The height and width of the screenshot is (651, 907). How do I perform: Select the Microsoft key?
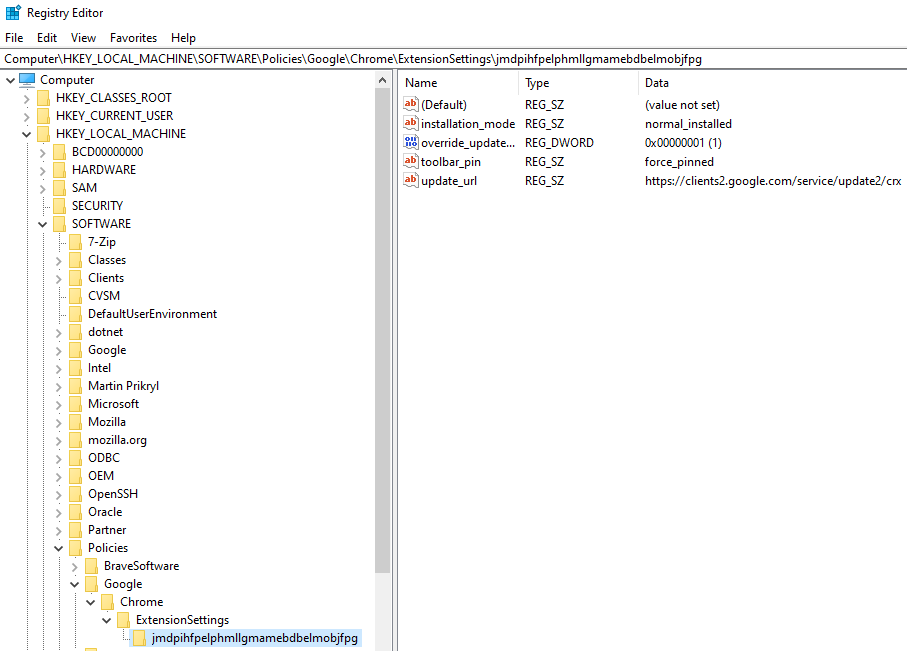(x=113, y=404)
